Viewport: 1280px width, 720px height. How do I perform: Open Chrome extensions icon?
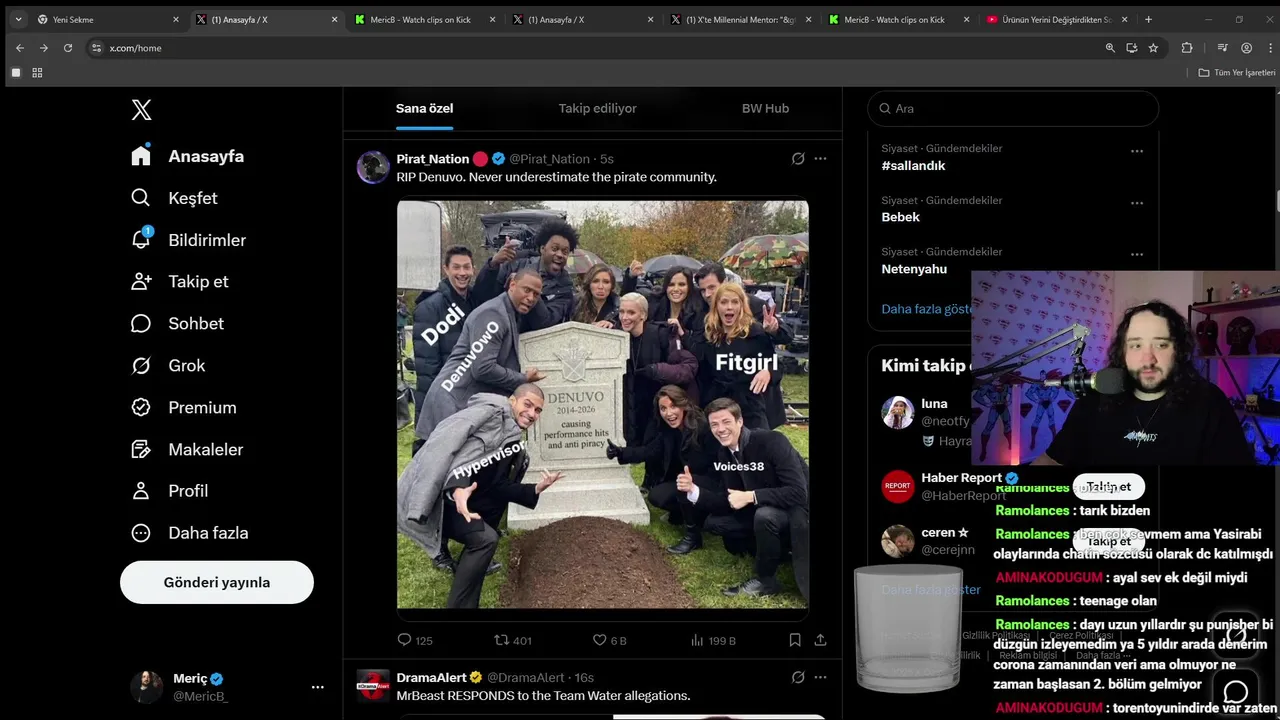click(1187, 48)
